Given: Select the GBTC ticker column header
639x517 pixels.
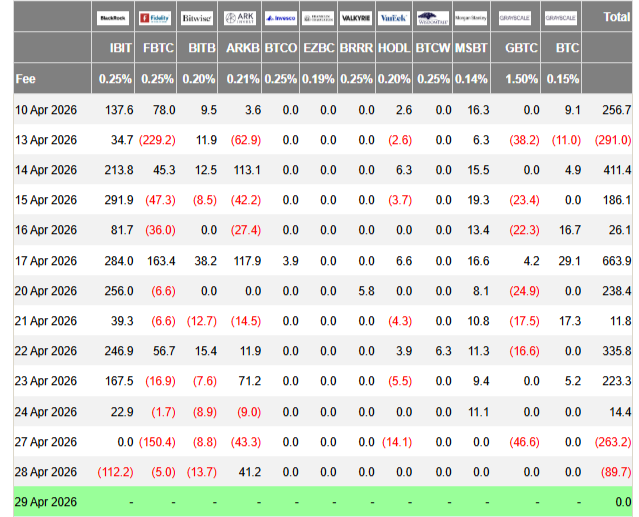Looking at the screenshot, I should point(521,48).
